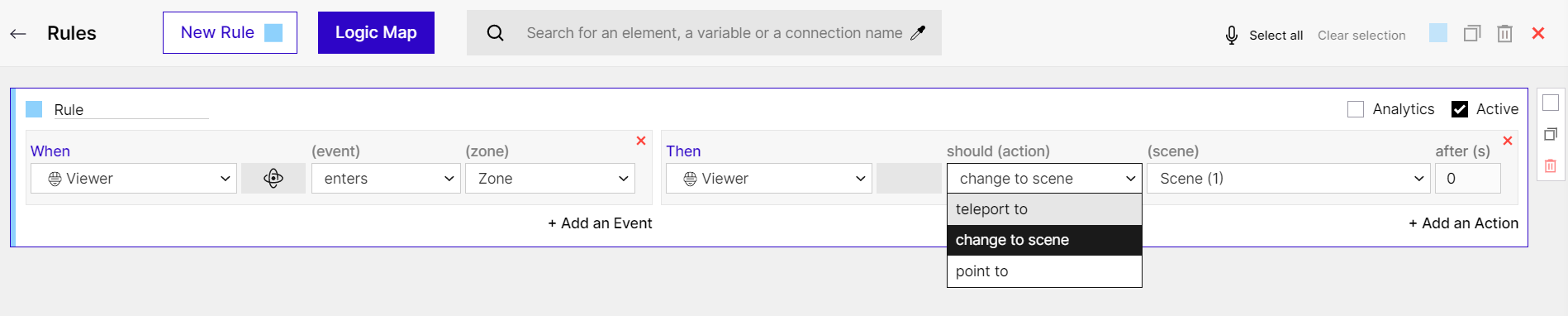Viewport: 1568px width, 316px height.
Task: Click Add an Action link
Action: click(1463, 223)
